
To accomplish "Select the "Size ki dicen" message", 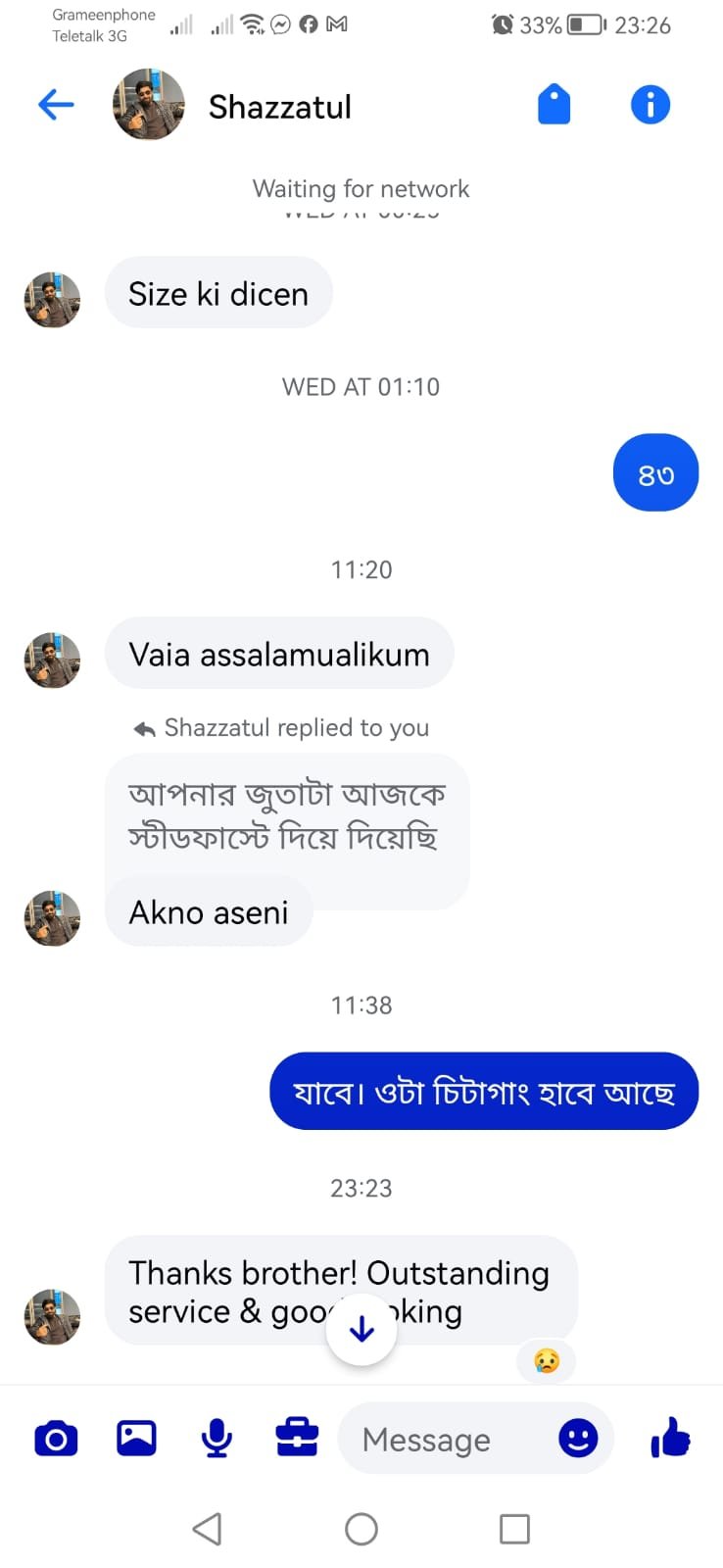I will (218, 294).
